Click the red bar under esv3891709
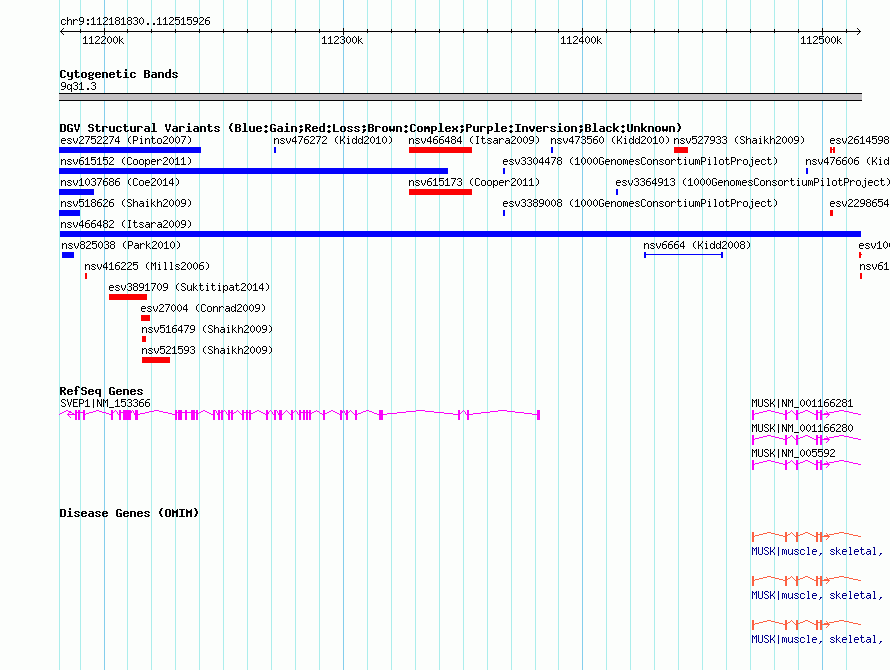Image resolution: width=890 pixels, height=670 pixels. (128, 297)
